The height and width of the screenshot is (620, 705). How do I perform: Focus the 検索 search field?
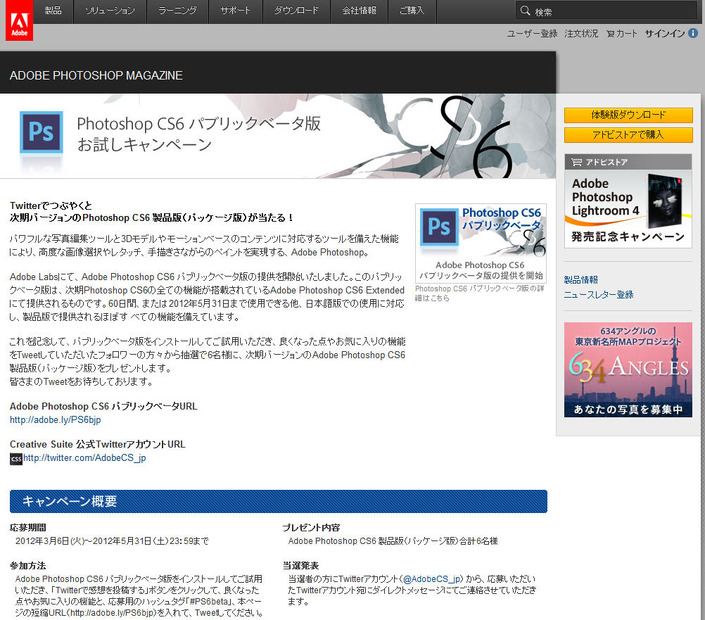pos(607,11)
